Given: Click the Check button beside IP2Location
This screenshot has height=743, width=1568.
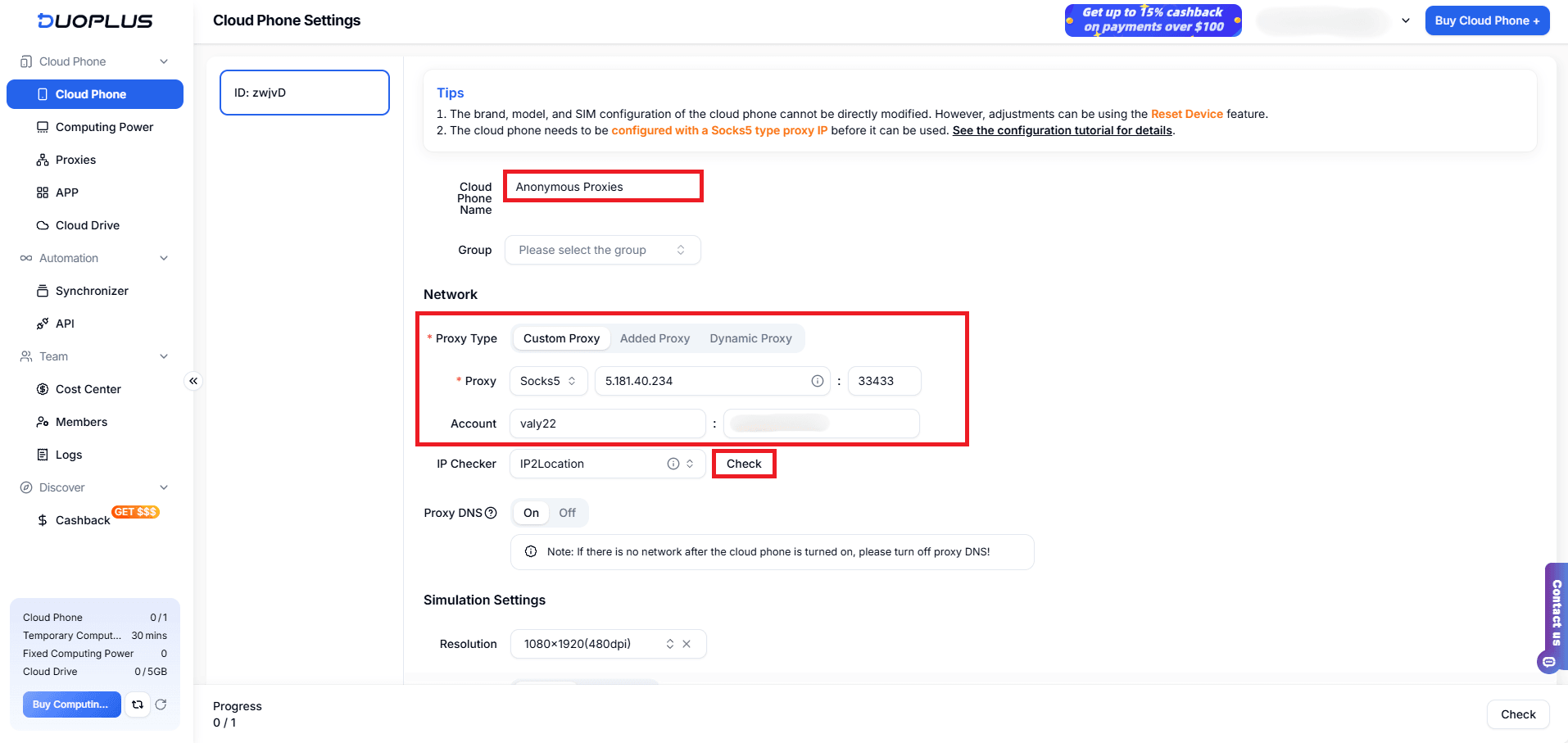Looking at the screenshot, I should pyautogui.click(x=743, y=463).
